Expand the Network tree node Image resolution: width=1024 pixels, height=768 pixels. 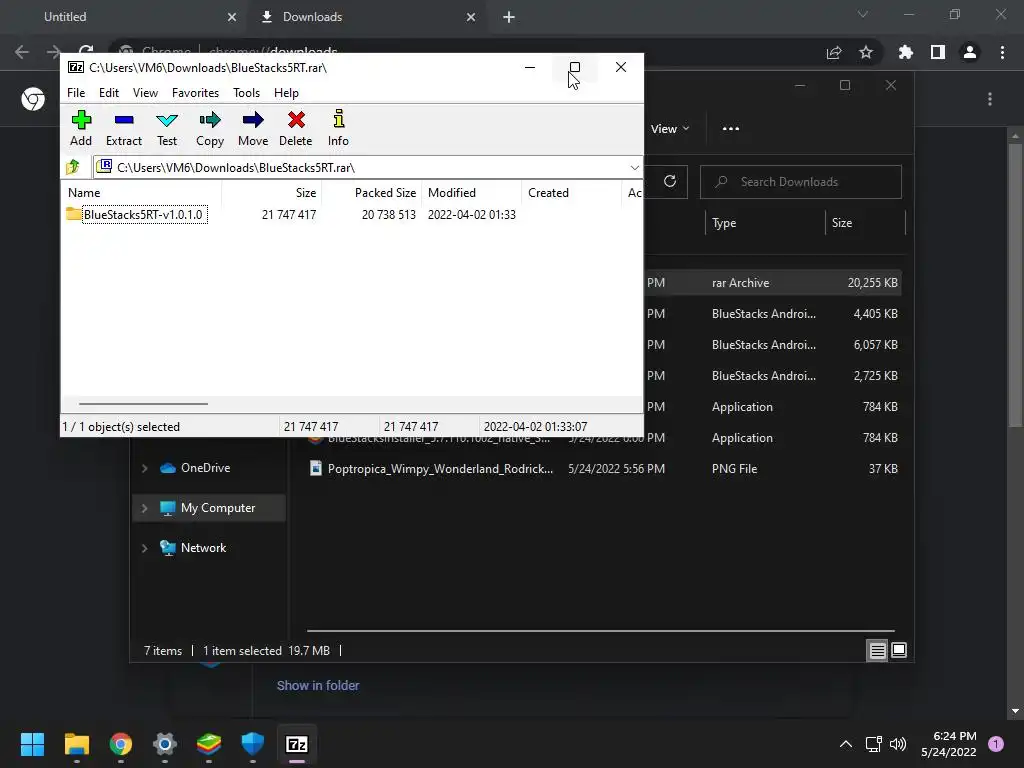click(144, 548)
